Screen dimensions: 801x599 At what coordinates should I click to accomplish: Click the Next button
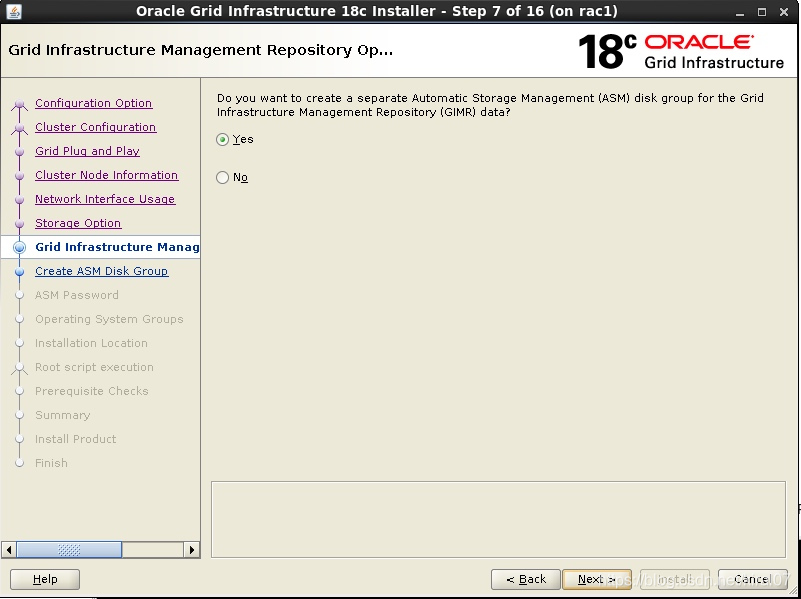597,579
